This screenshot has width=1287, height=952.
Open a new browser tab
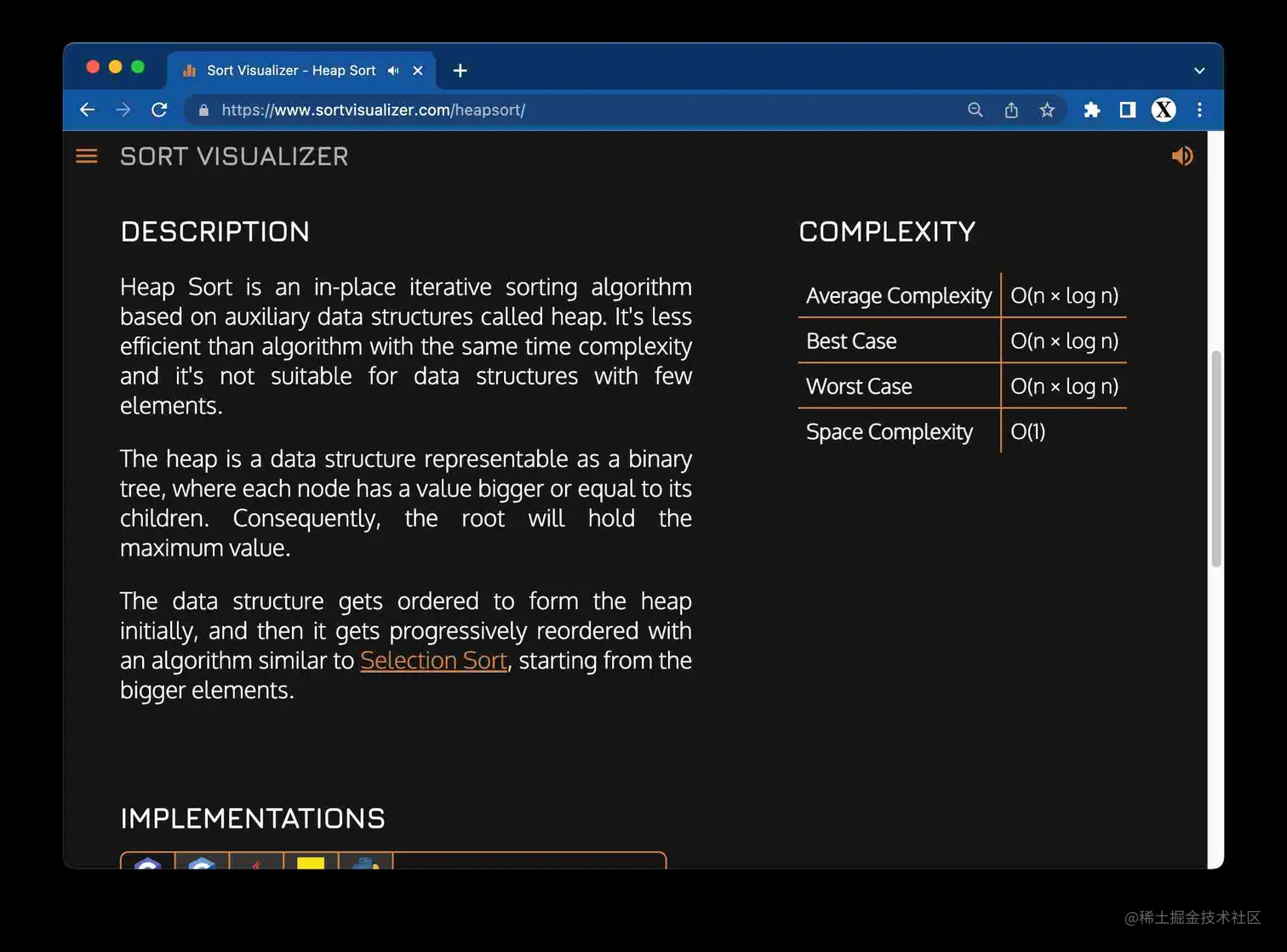(460, 71)
